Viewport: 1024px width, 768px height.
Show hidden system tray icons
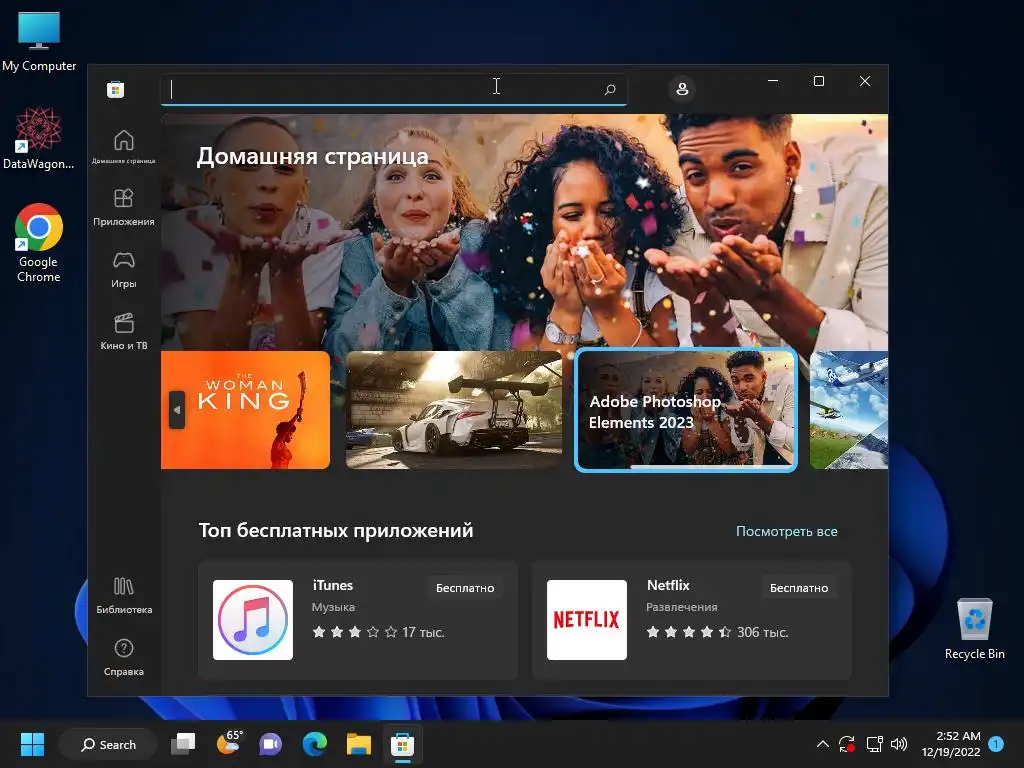pos(823,744)
